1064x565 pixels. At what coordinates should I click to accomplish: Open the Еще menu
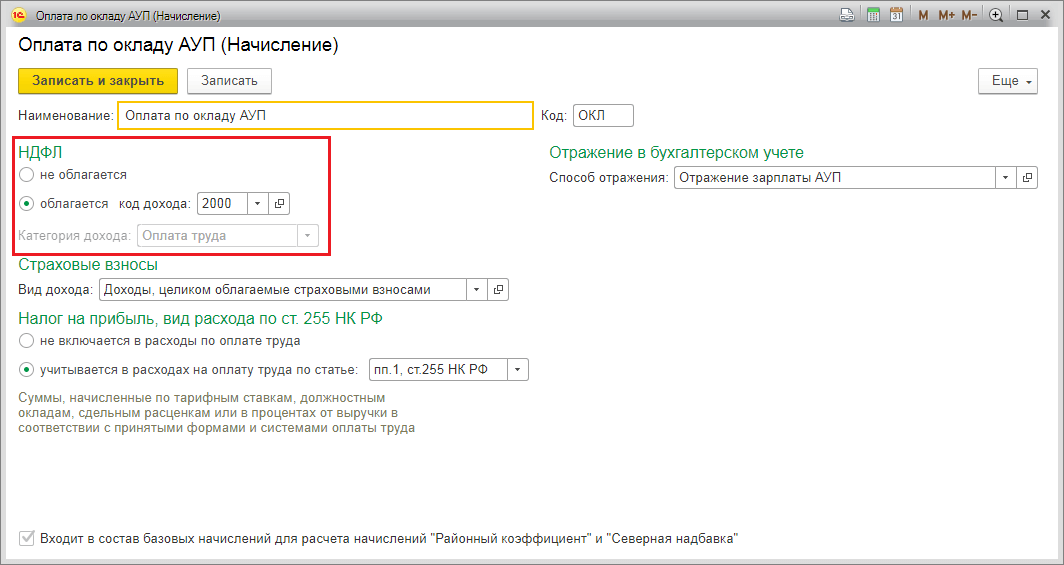[1008, 81]
